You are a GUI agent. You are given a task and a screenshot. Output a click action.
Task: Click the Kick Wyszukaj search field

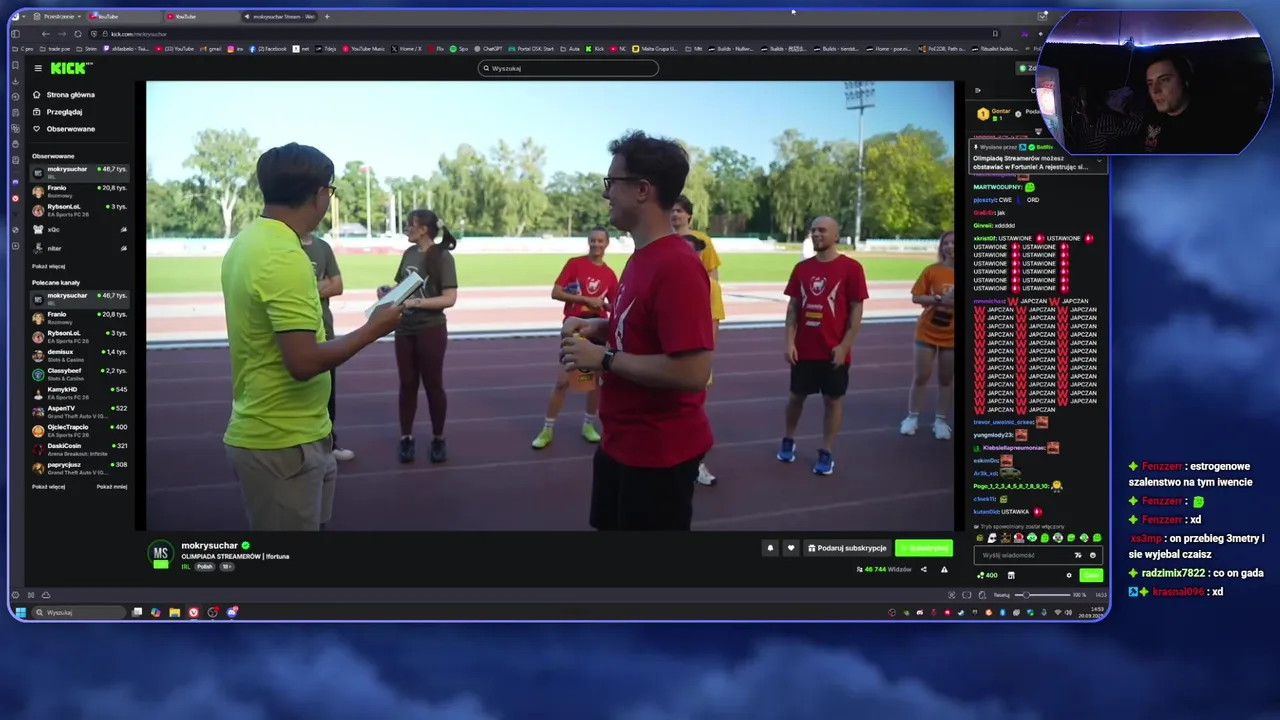[x=568, y=68]
